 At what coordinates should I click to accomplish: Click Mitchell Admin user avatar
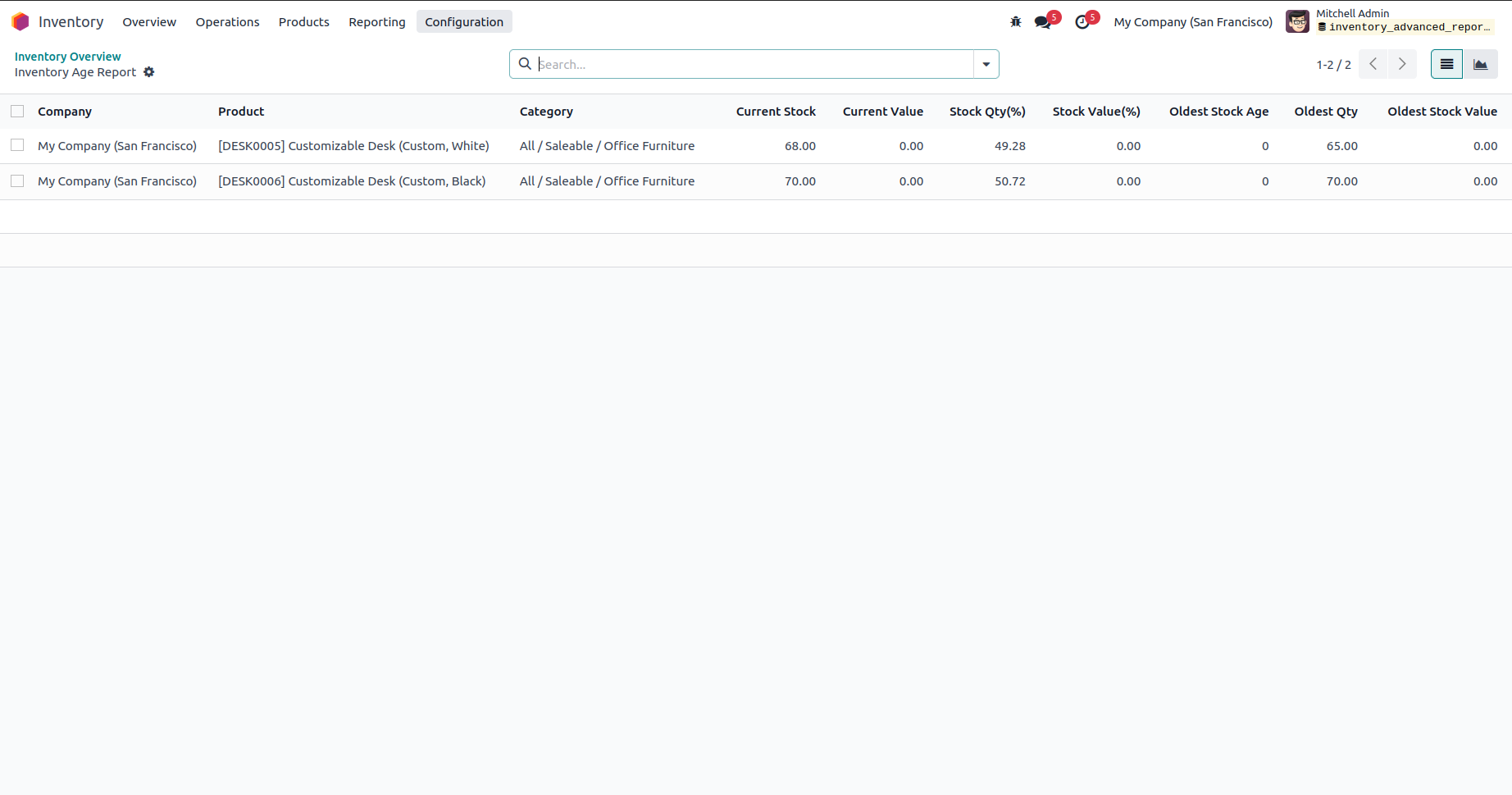tap(1297, 22)
